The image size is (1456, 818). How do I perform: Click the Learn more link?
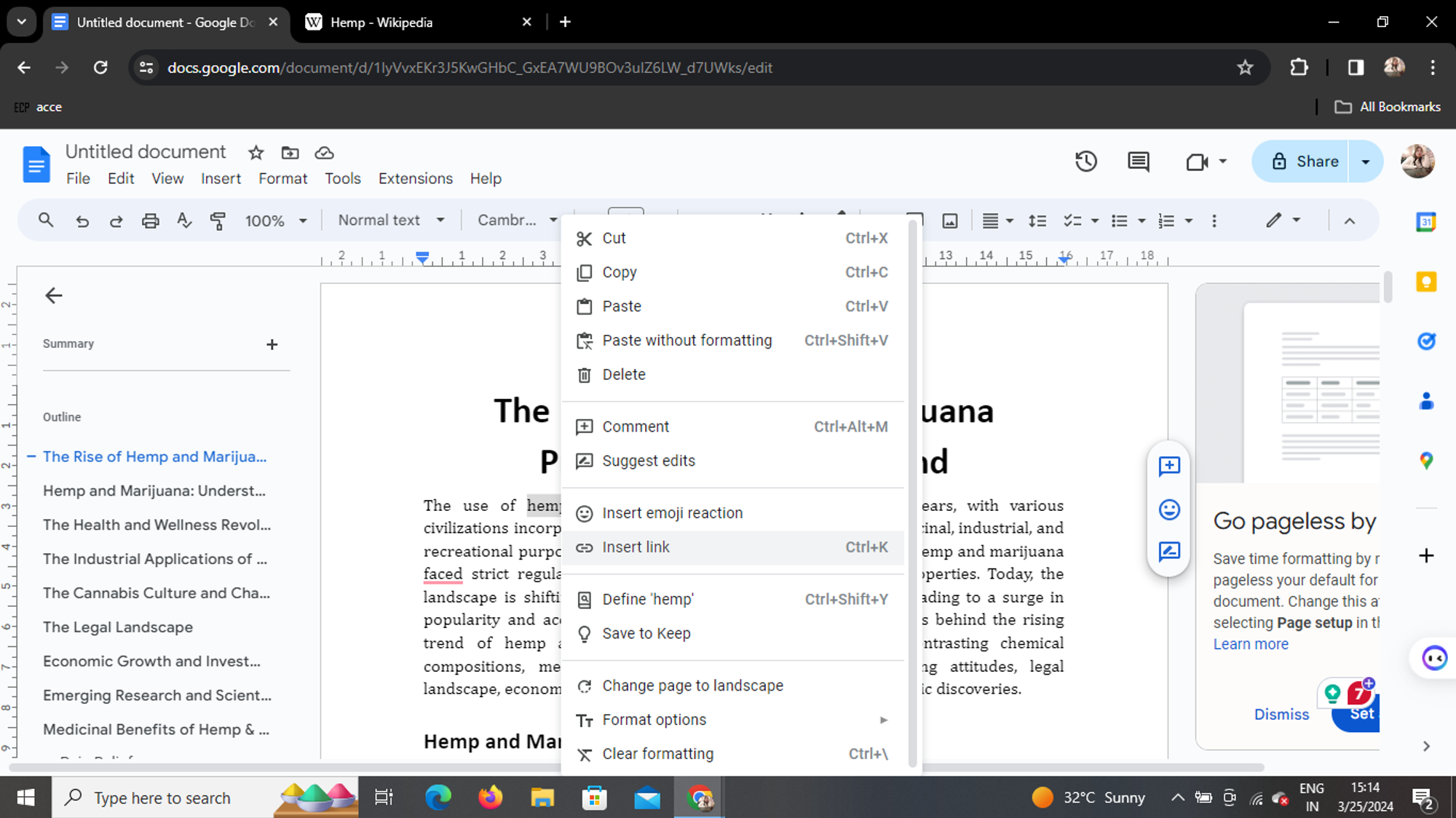point(1251,644)
